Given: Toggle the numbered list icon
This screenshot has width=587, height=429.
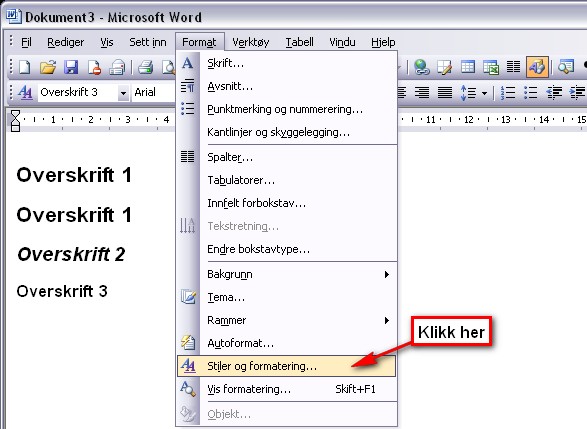Looking at the screenshot, I should pyautogui.click(x=508, y=92).
